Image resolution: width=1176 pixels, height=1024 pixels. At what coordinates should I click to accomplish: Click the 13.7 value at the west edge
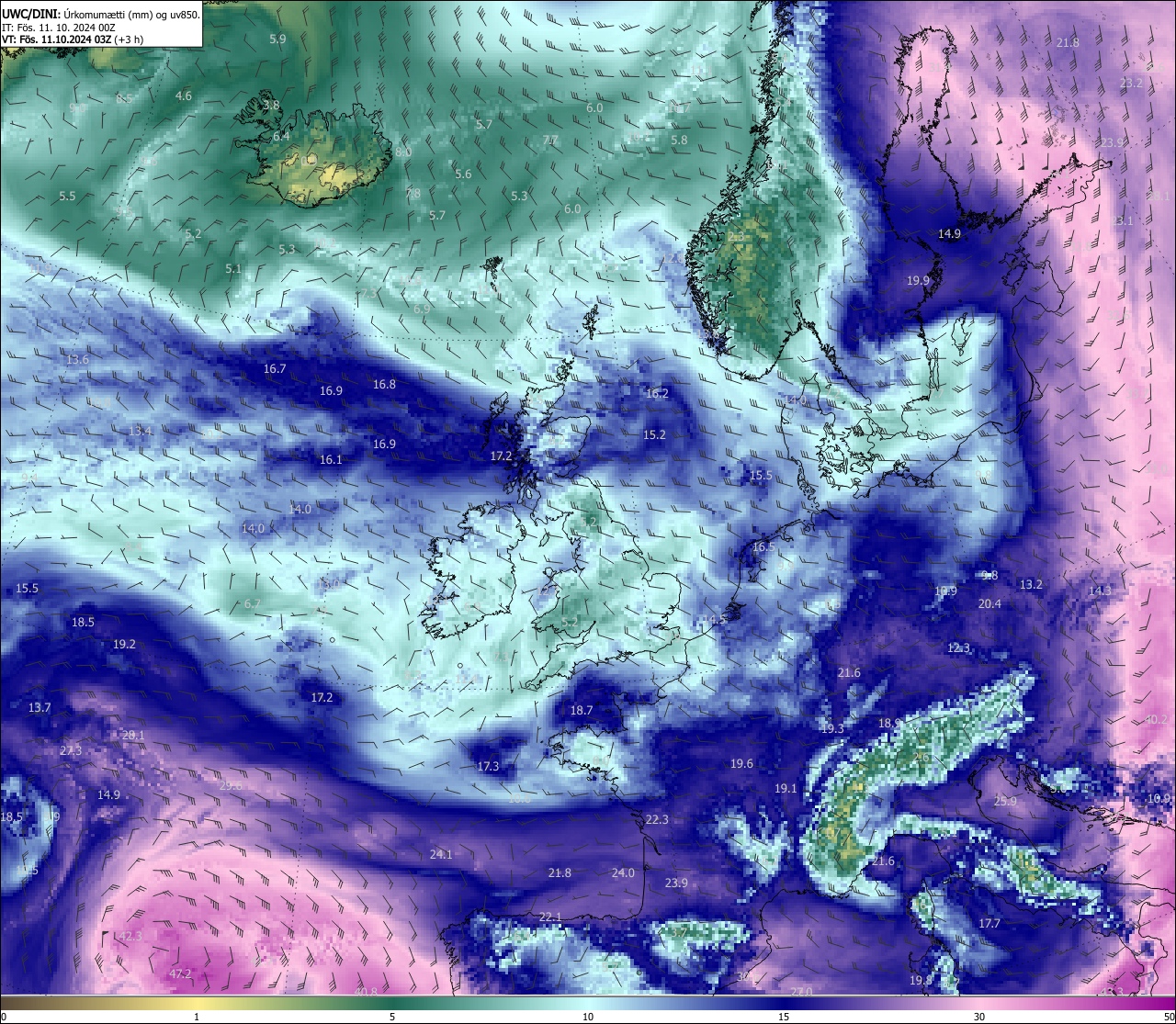(x=40, y=707)
